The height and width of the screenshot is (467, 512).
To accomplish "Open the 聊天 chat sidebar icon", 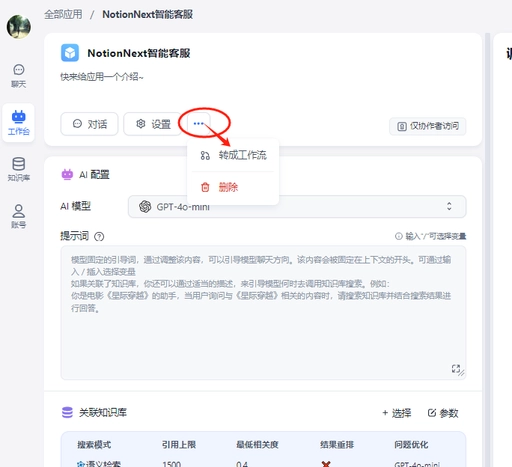I will pos(19,76).
